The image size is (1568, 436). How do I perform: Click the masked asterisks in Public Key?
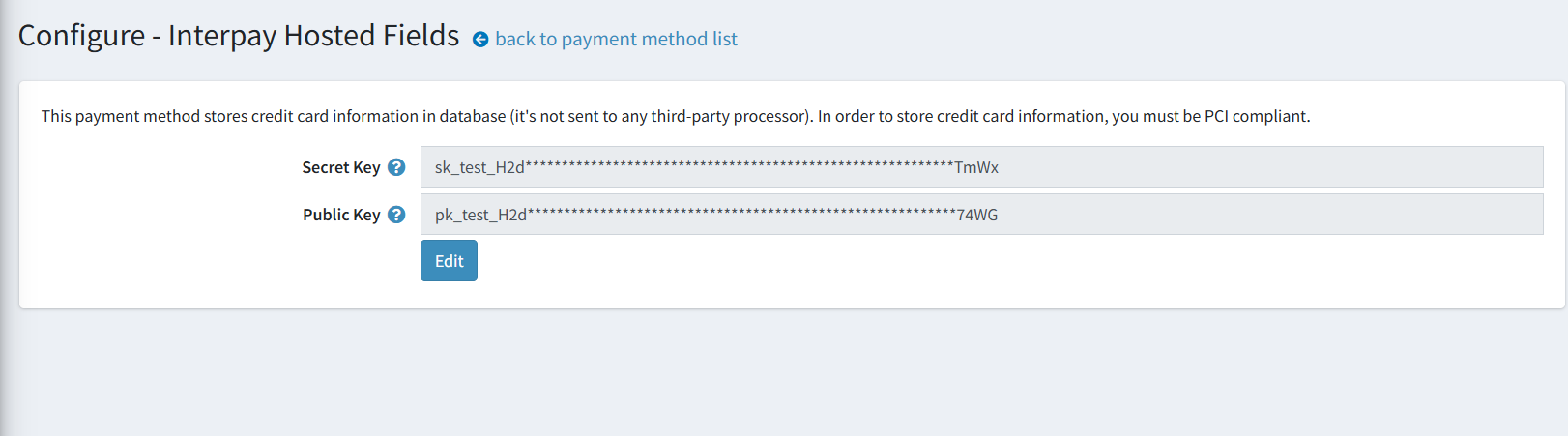pos(741,213)
